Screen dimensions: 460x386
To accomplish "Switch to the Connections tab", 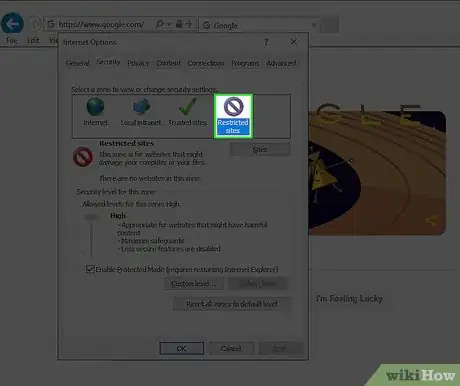I will click(x=206, y=63).
